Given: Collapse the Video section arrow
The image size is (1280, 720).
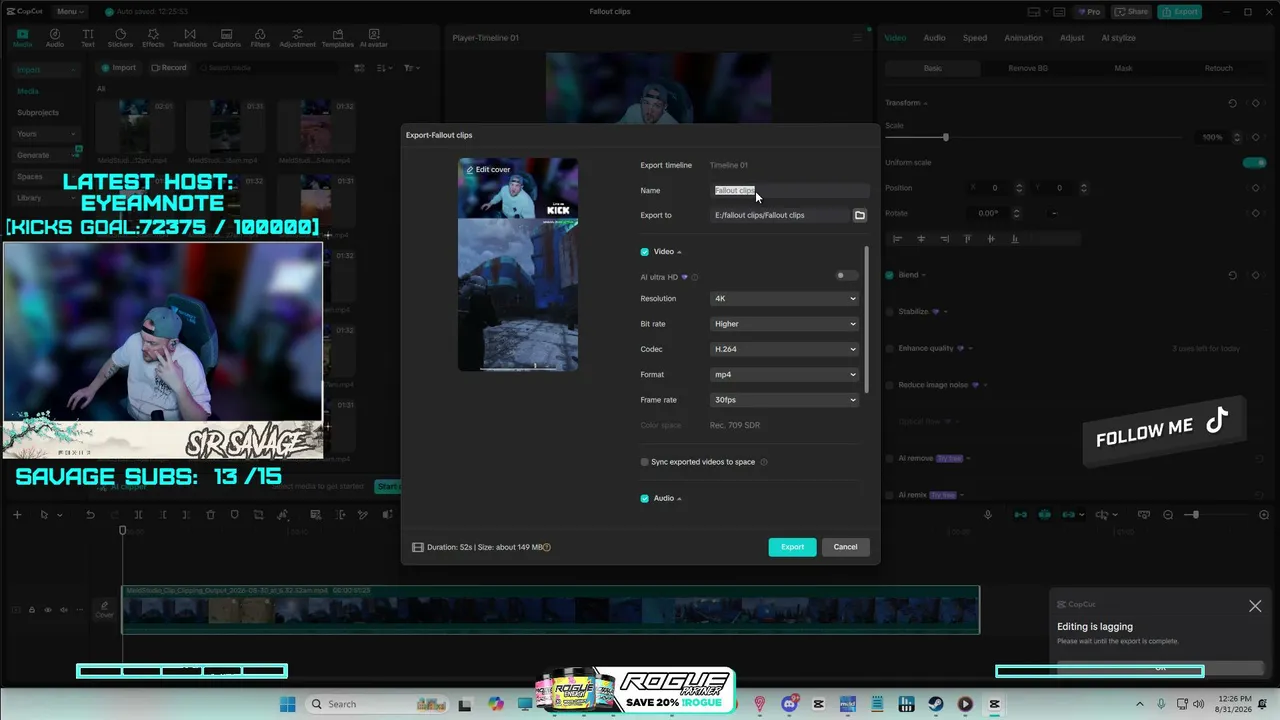Looking at the screenshot, I should (x=679, y=252).
